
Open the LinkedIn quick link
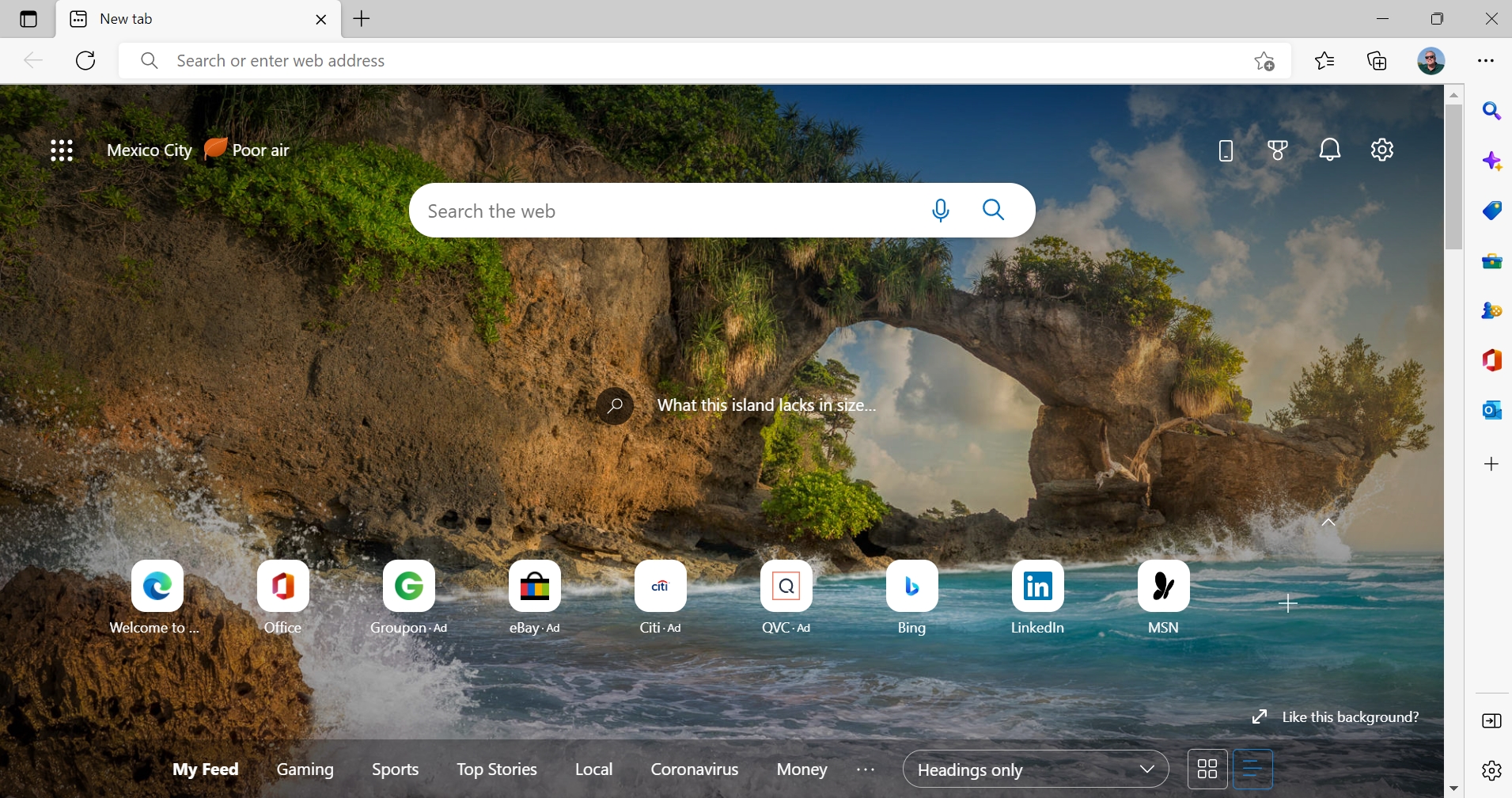pyautogui.click(x=1037, y=587)
